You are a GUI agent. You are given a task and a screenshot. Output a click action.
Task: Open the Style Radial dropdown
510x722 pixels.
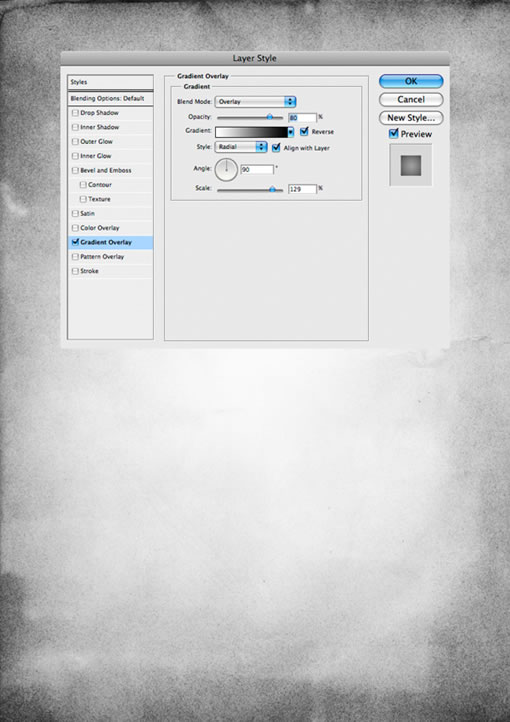click(x=241, y=147)
